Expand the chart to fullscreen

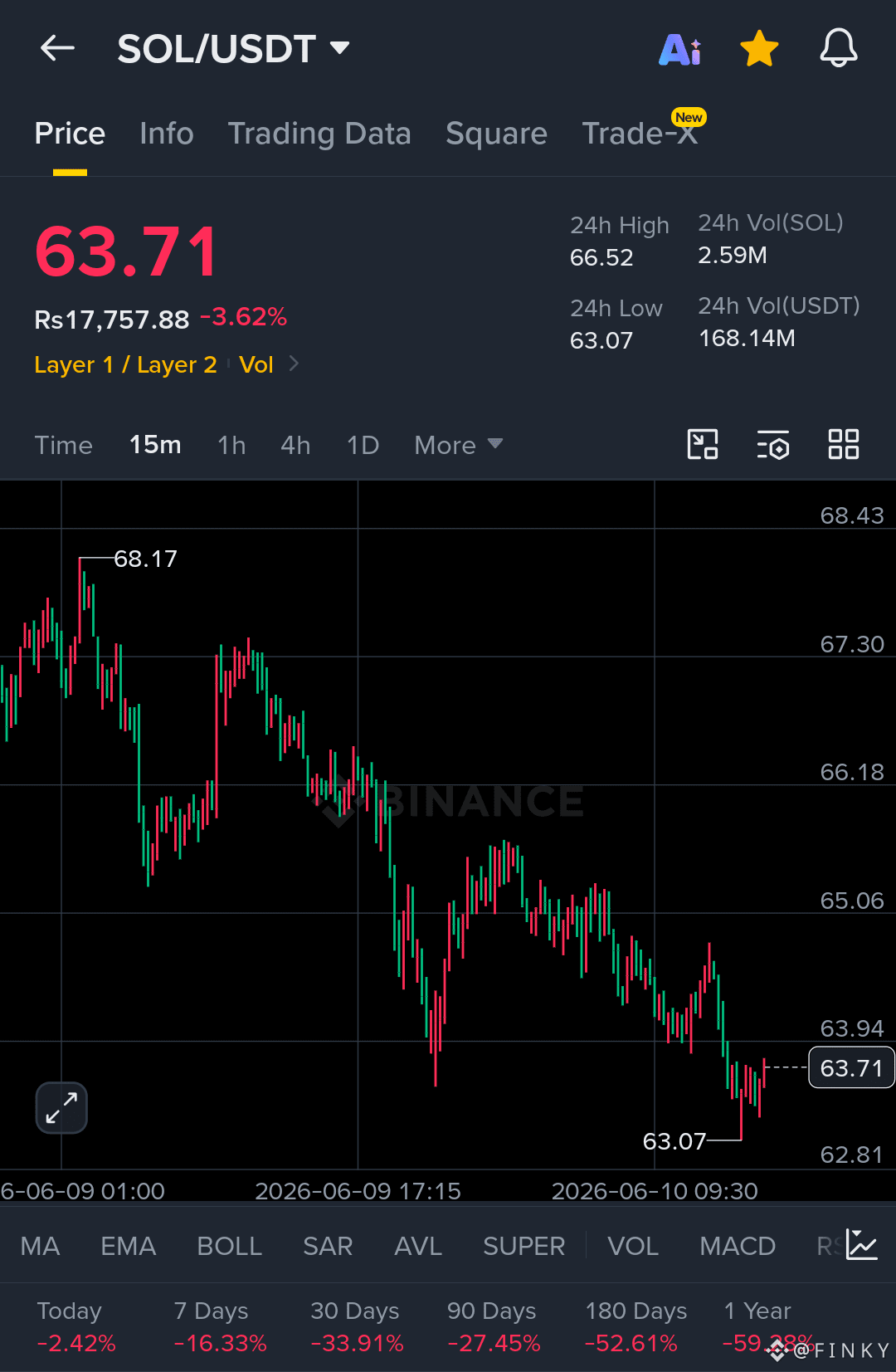click(61, 1107)
